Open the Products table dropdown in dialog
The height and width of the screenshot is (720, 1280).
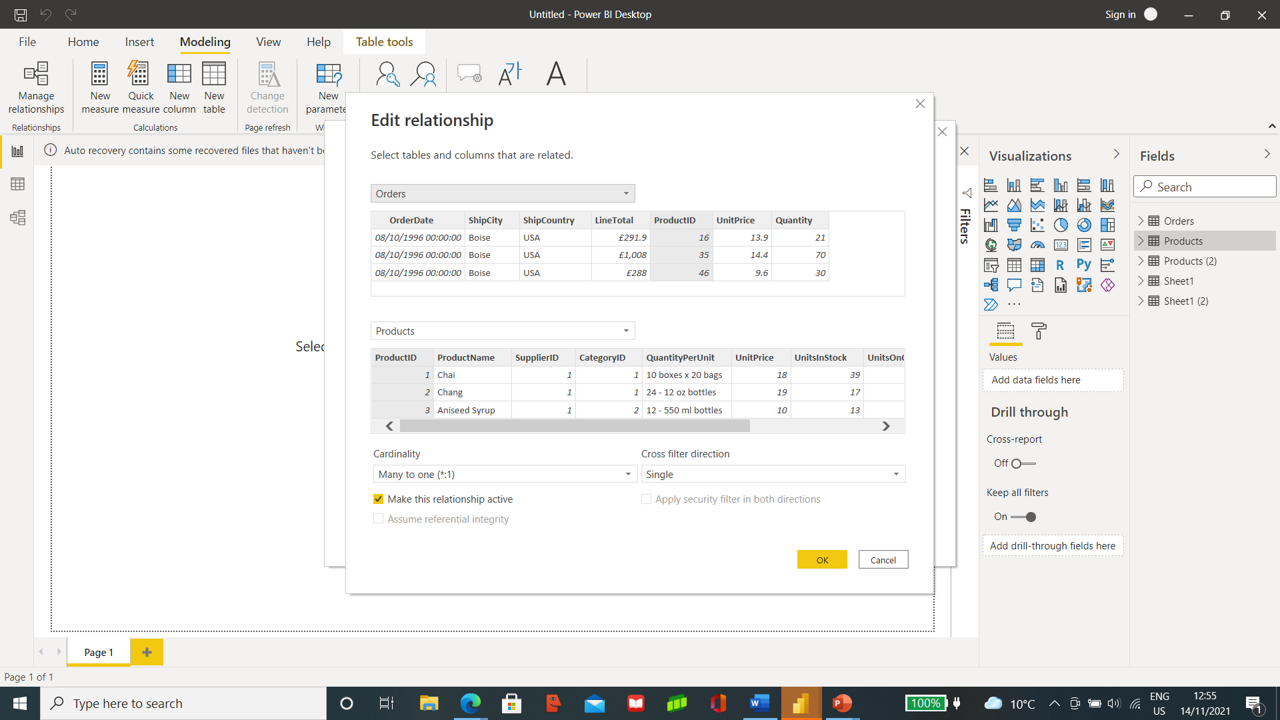[x=503, y=331]
